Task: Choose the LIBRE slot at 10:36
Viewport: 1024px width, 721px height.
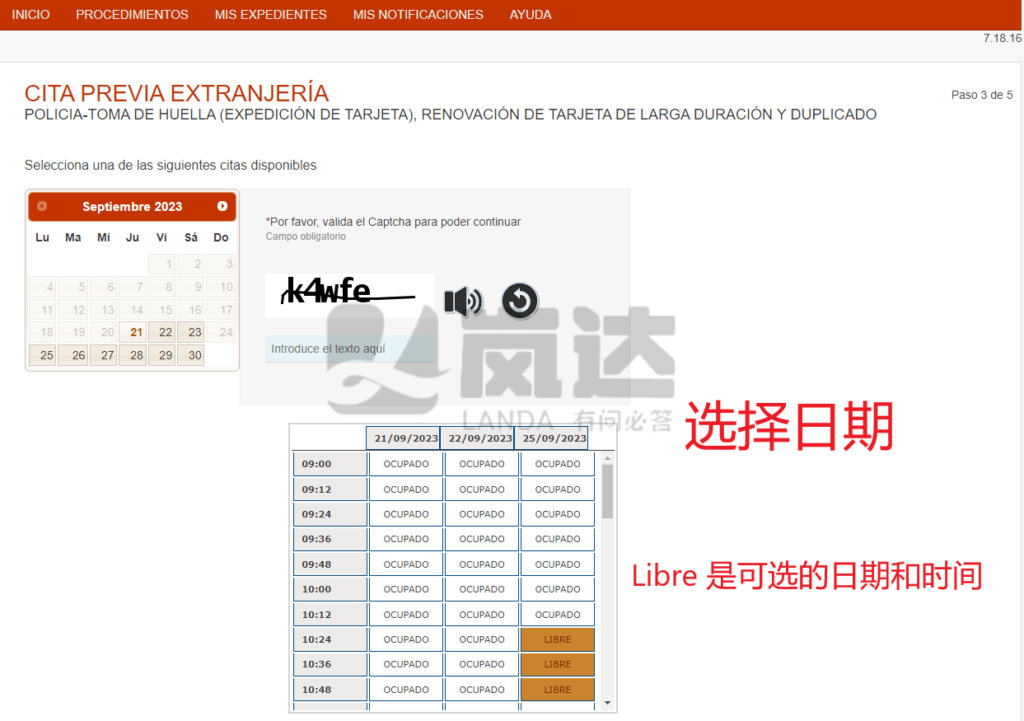Action: 557,664
